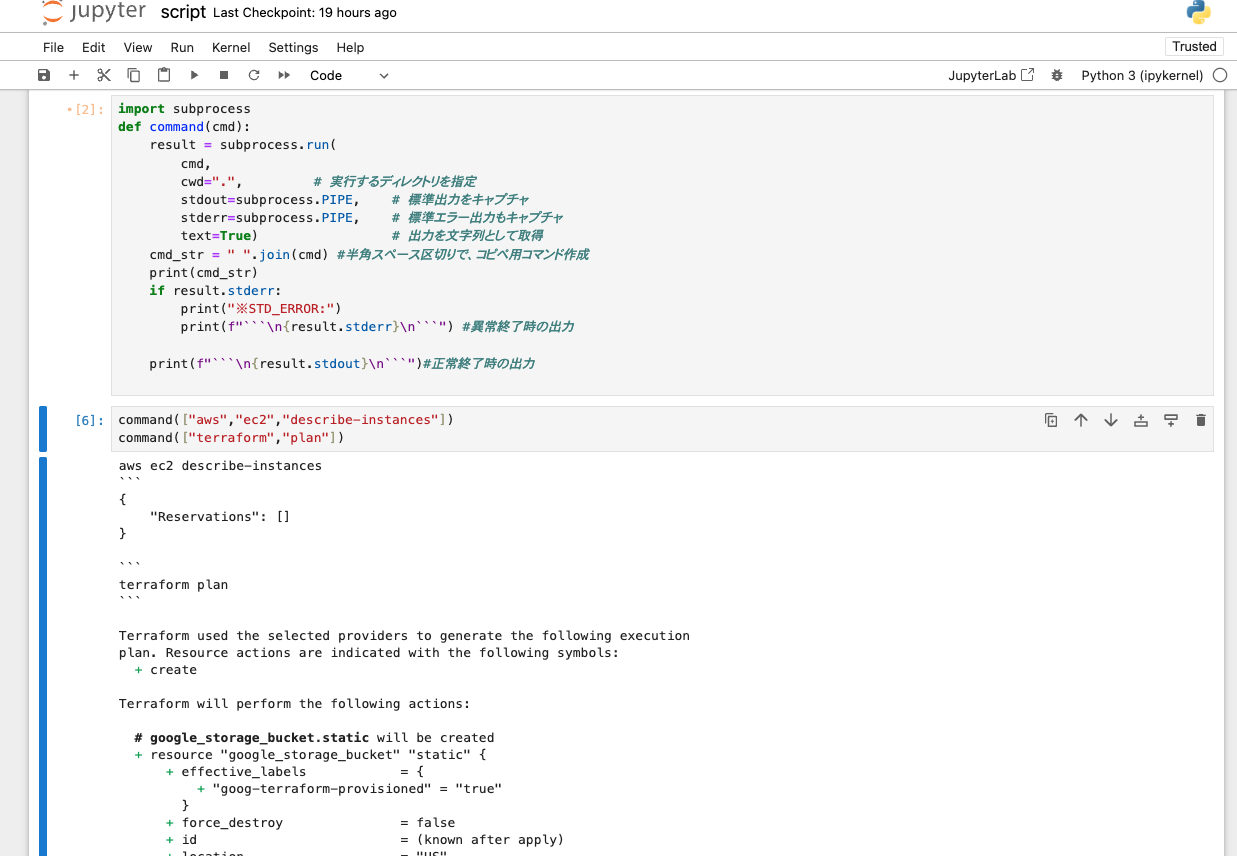Open notebook in JupyterLab

(x=991, y=75)
